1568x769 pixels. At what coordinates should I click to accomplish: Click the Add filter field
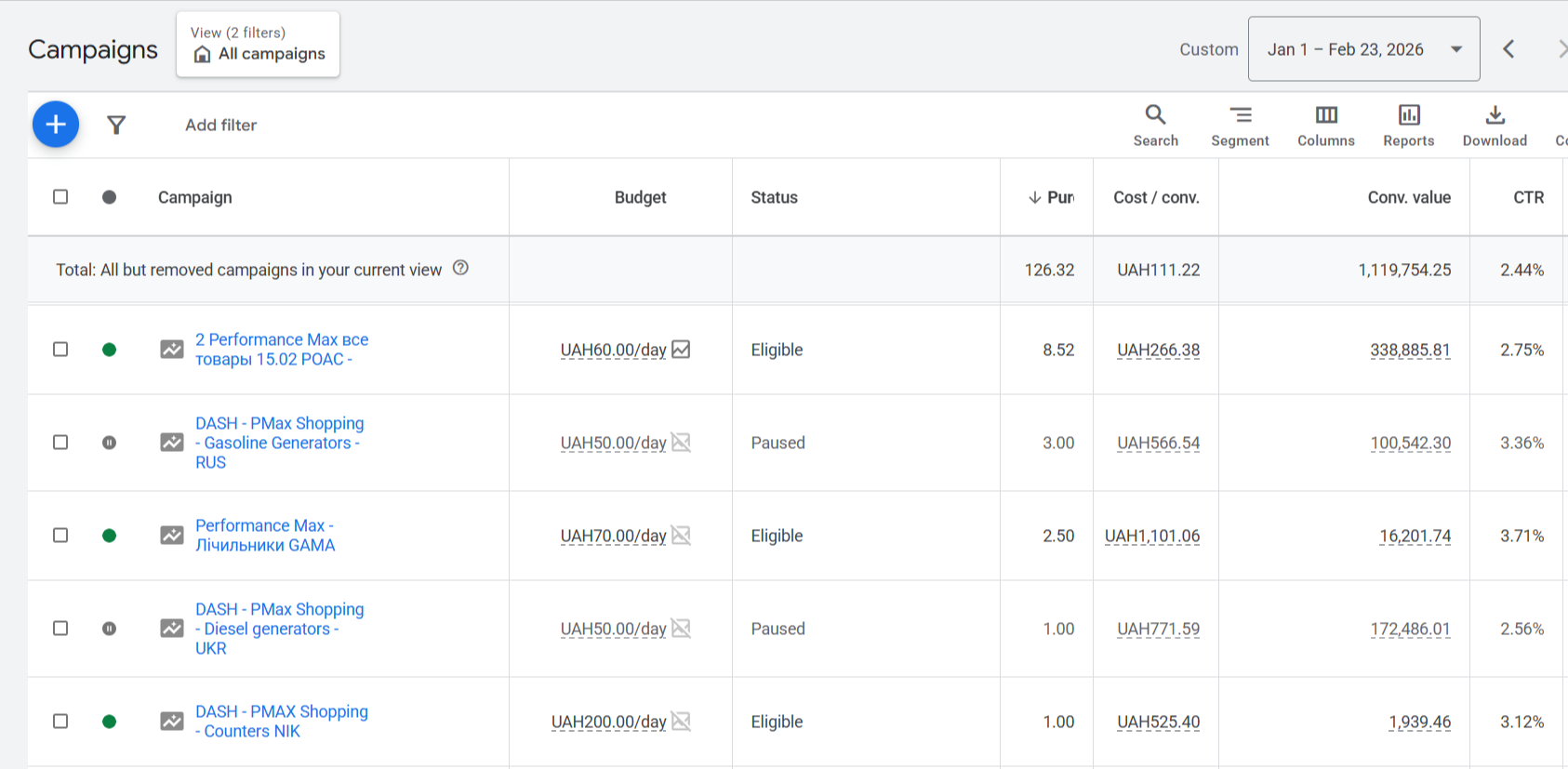221,125
